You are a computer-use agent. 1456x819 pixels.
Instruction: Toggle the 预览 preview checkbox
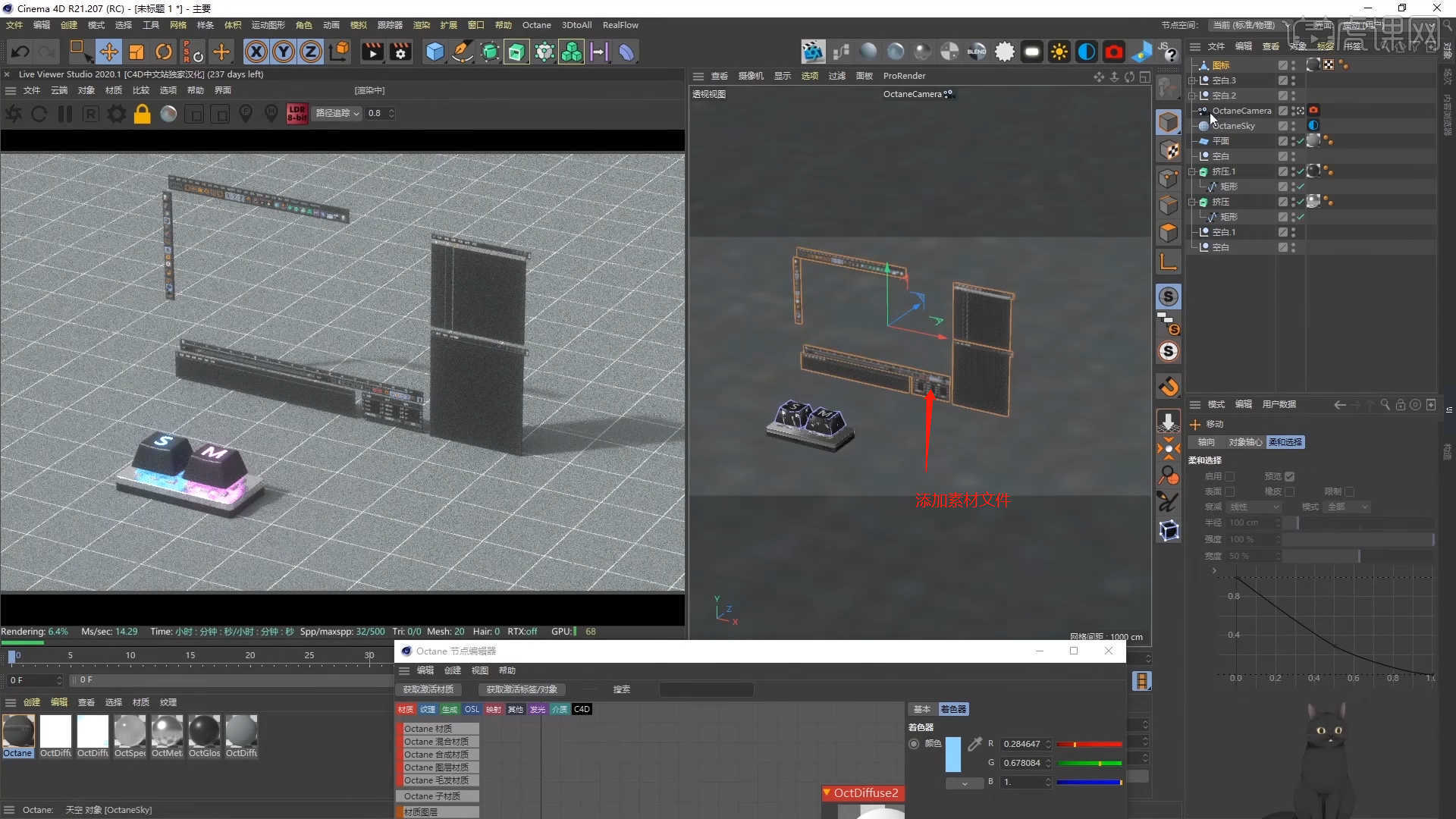click(x=1289, y=476)
